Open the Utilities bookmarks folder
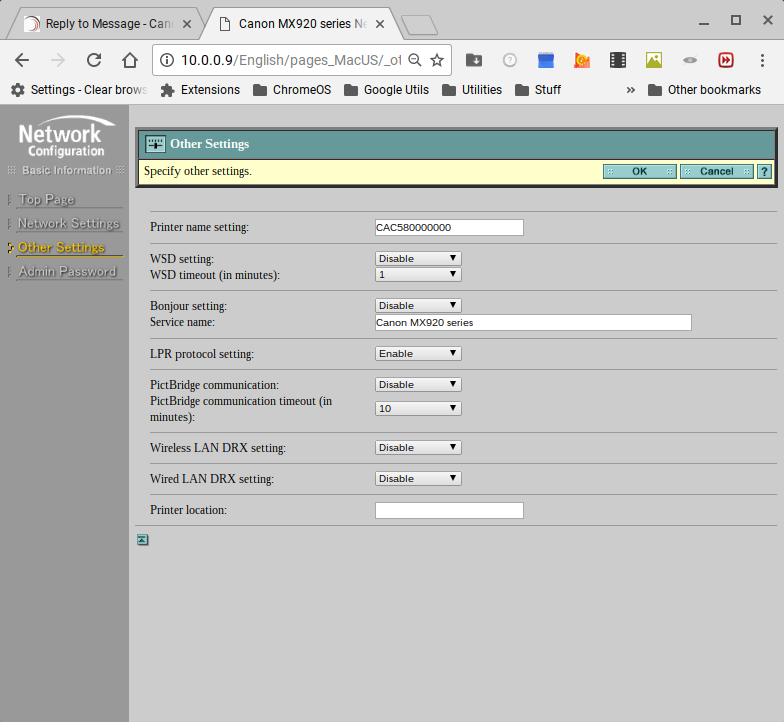 pyautogui.click(x=472, y=90)
